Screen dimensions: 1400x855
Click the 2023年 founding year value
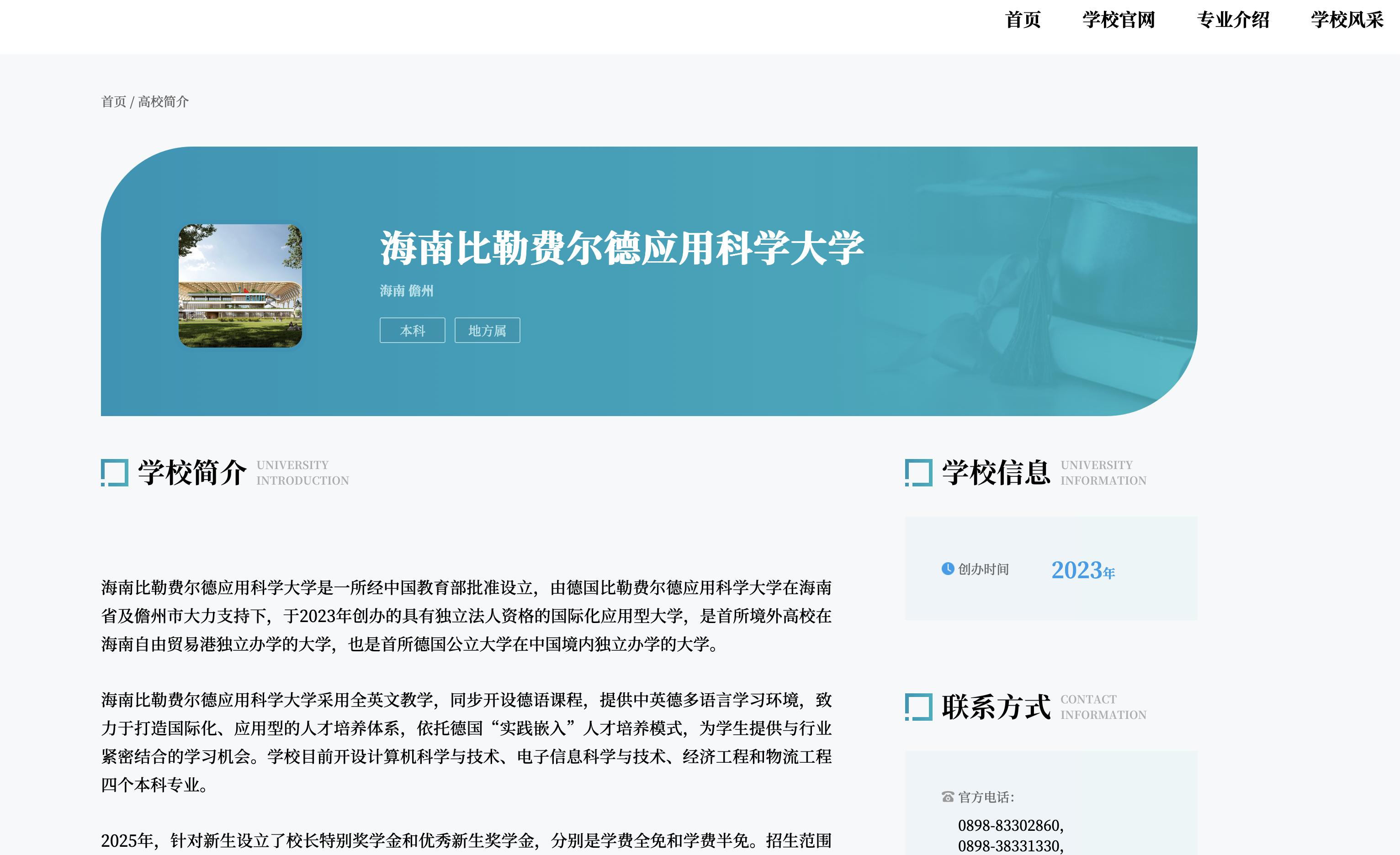(1083, 570)
